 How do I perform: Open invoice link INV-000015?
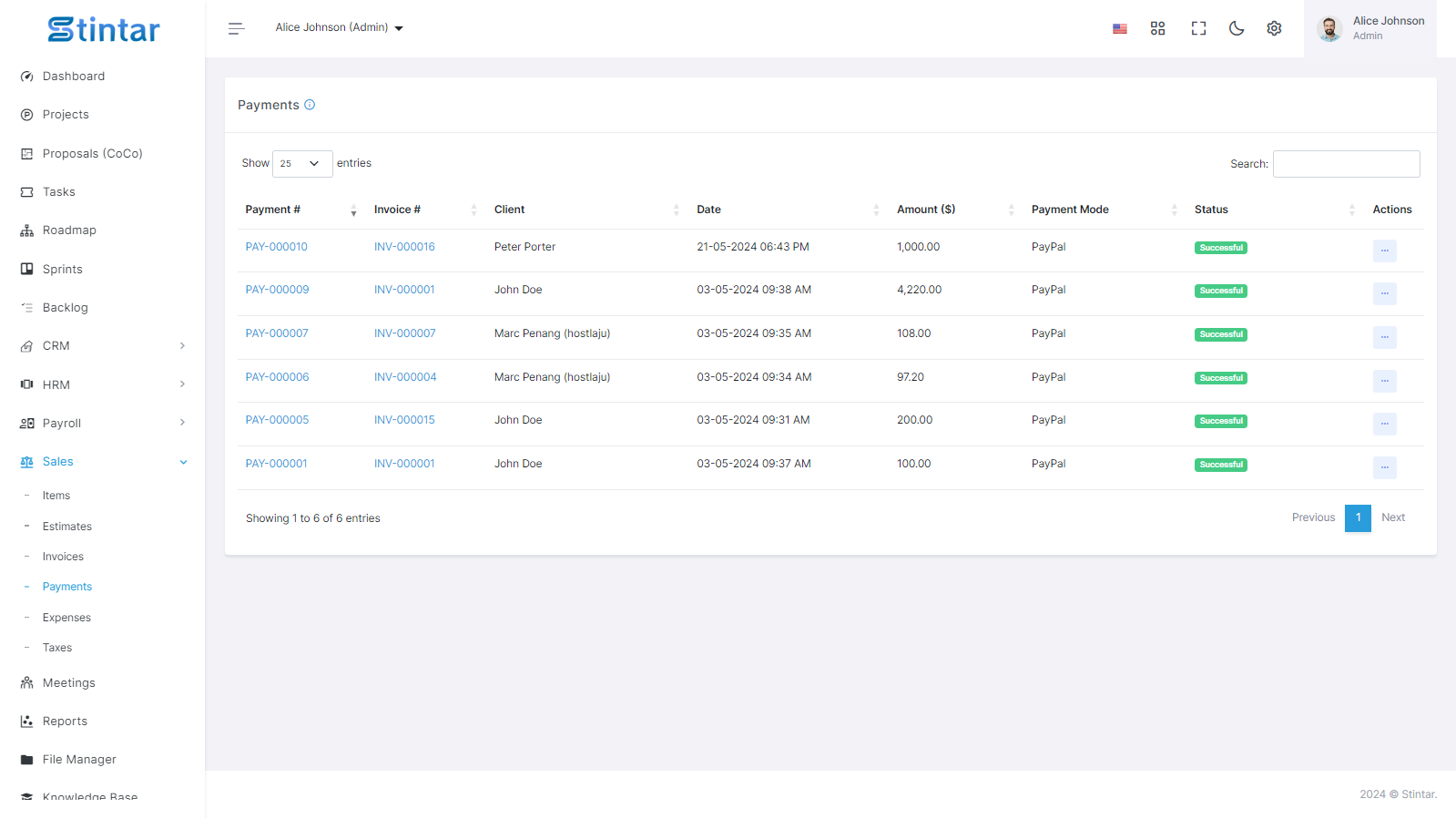(404, 420)
